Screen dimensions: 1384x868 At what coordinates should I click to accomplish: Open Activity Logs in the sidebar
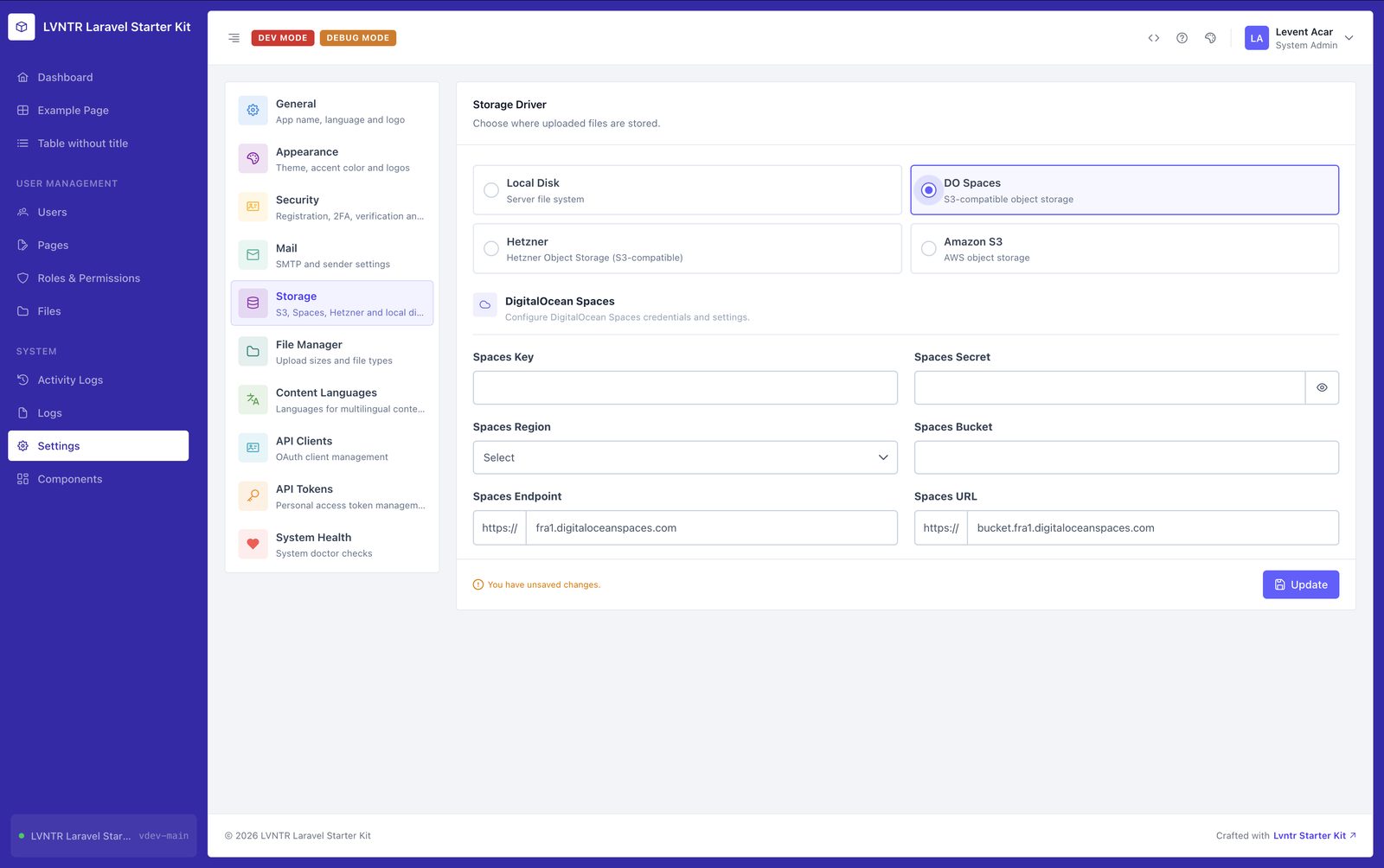pos(99,380)
